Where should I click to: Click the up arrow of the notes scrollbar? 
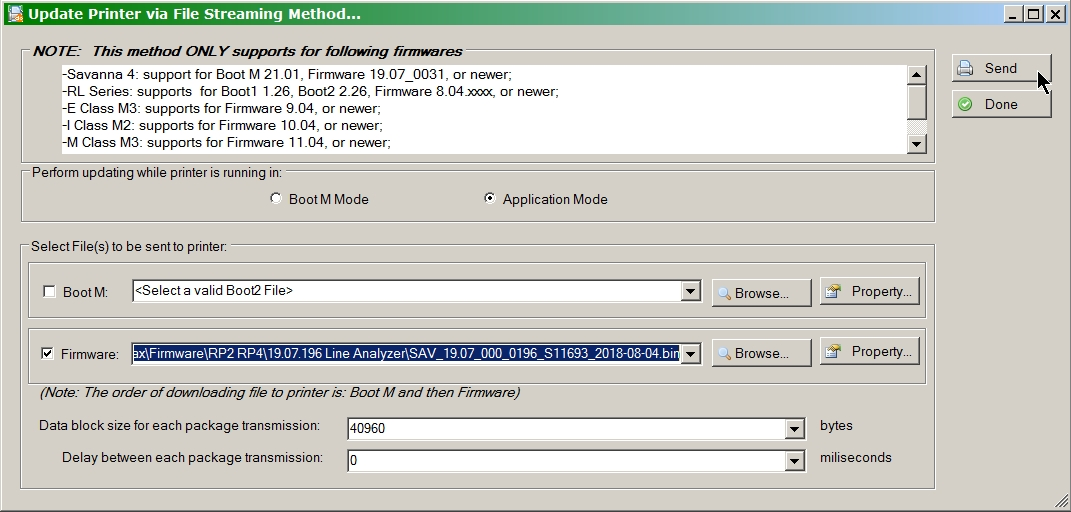(917, 74)
